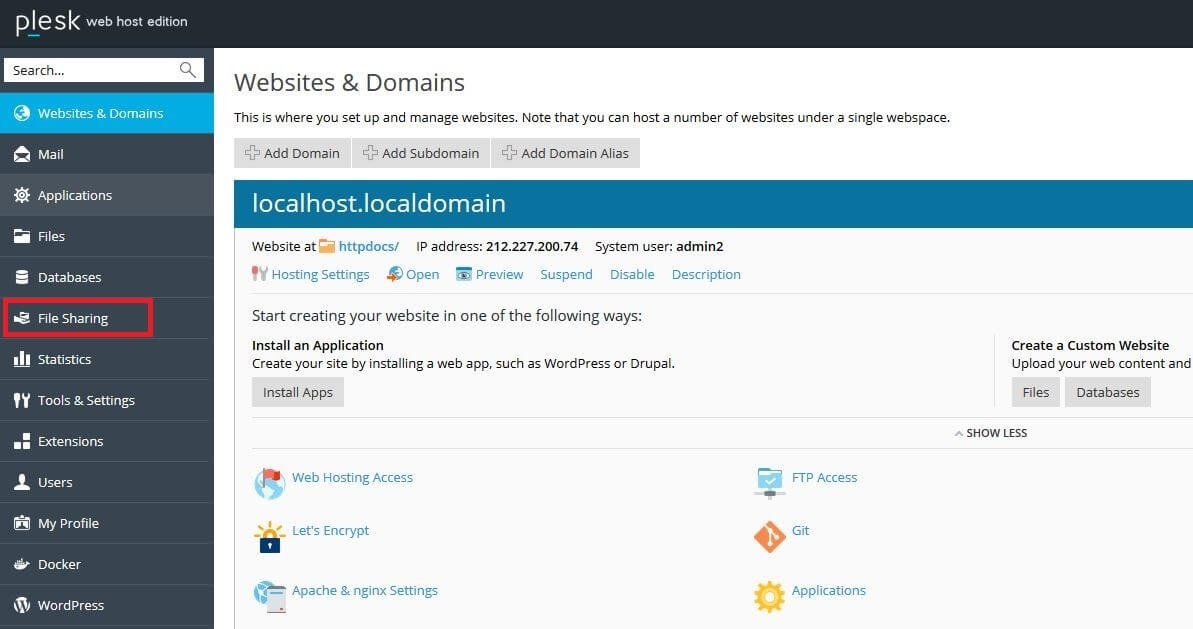Open Files in the sidebar
This screenshot has height=629, width=1193.
coord(107,237)
